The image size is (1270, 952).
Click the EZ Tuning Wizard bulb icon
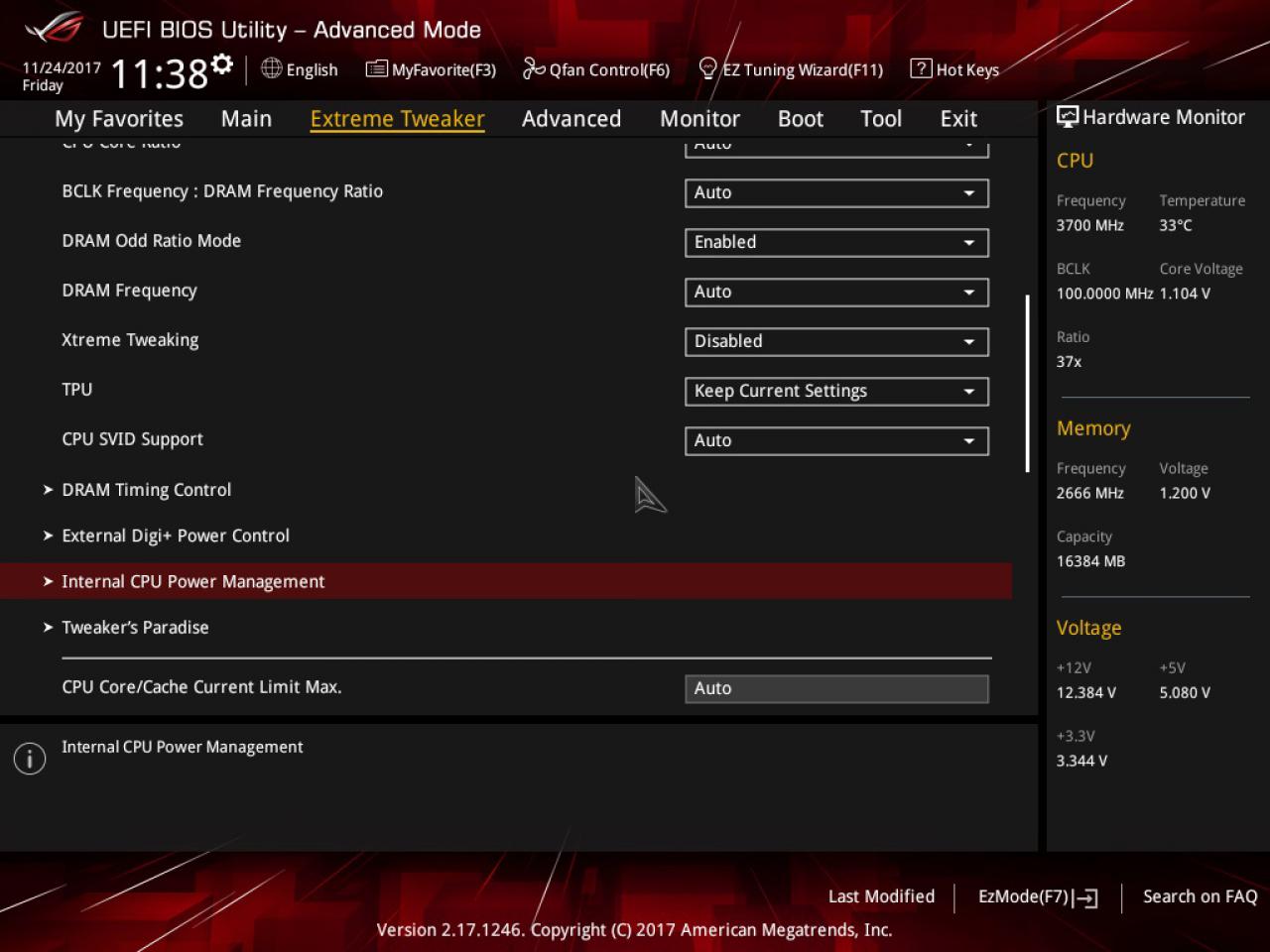click(707, 68)
